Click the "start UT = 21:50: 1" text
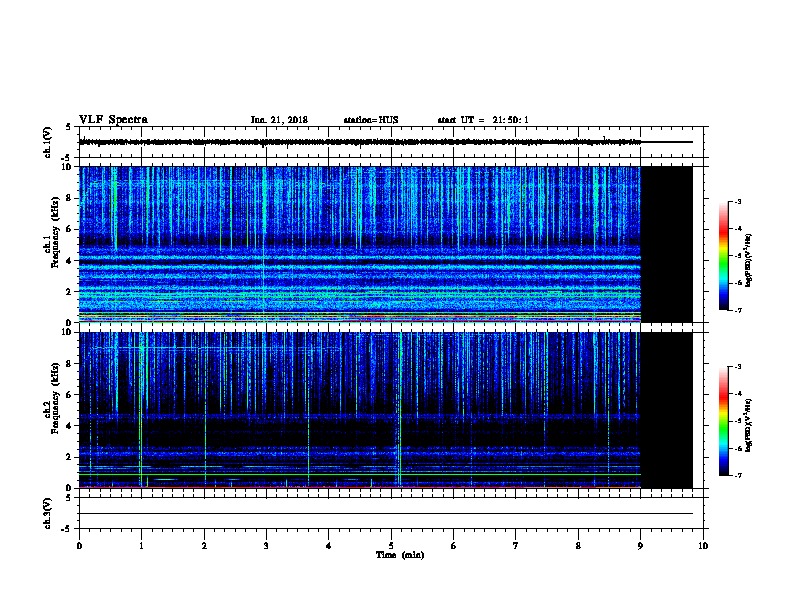 483,120
